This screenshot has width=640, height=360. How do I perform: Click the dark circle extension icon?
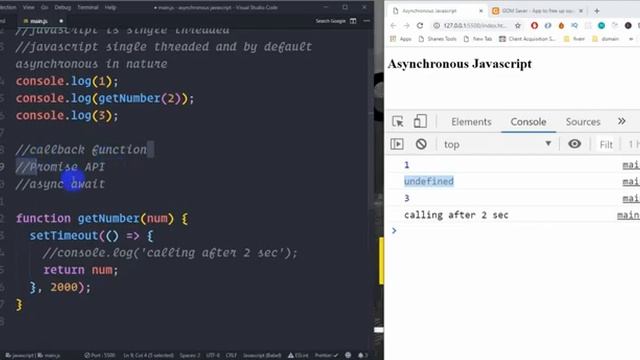tap(628, 25)
